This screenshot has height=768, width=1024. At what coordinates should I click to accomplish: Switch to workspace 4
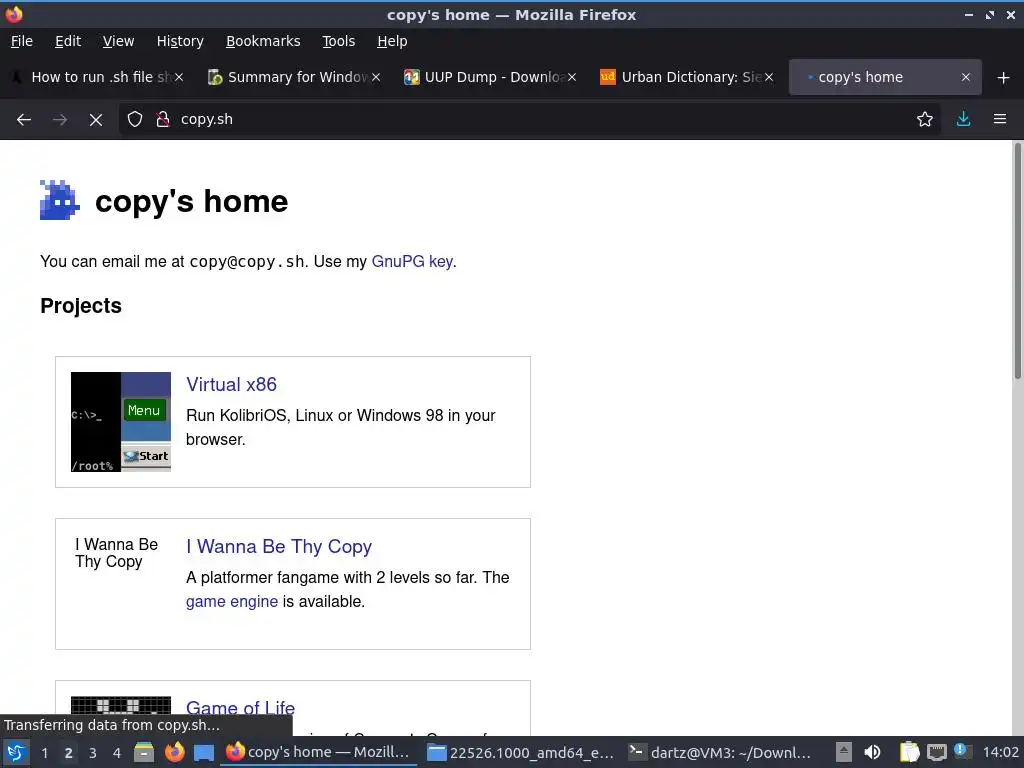click(117, 753)
